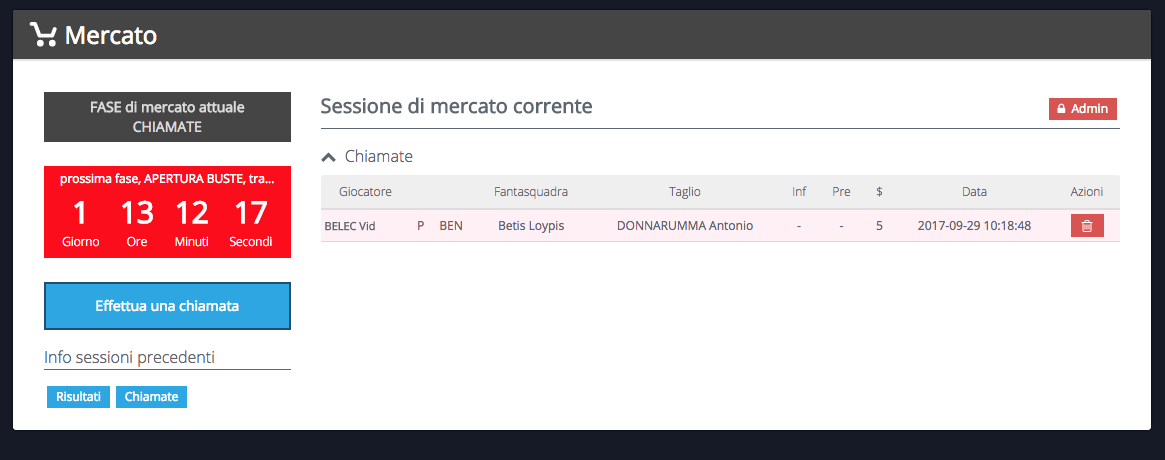The image size is (1165, 460).
Task: Select the BELEC Vid player name
Action: 350,226
